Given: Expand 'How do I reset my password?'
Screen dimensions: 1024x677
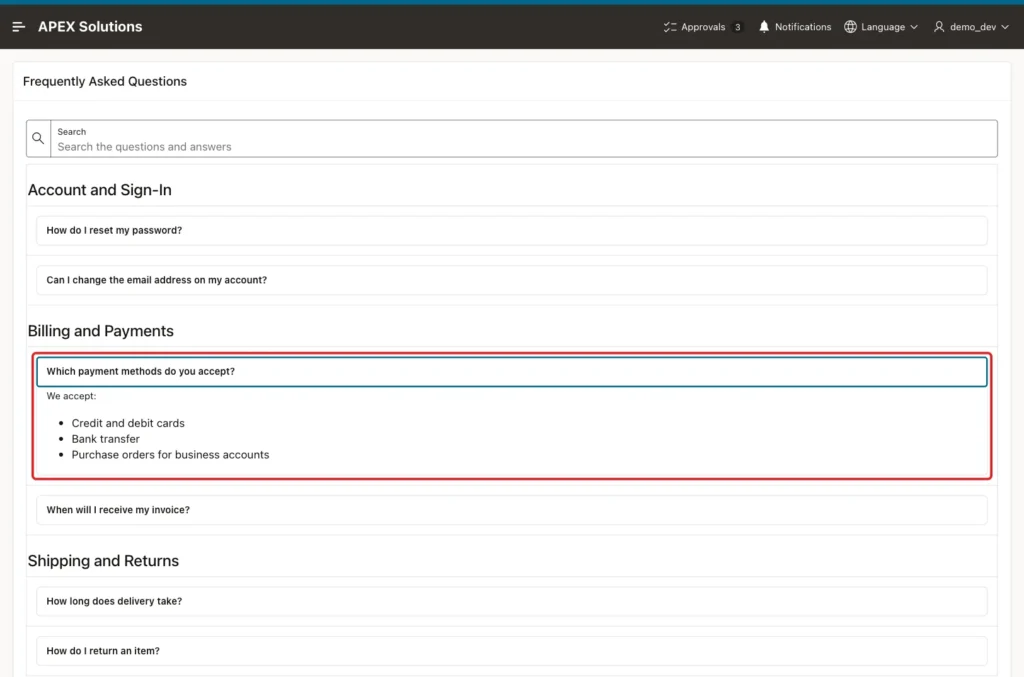Looking at the screenshot, I should tap(511, 230).
